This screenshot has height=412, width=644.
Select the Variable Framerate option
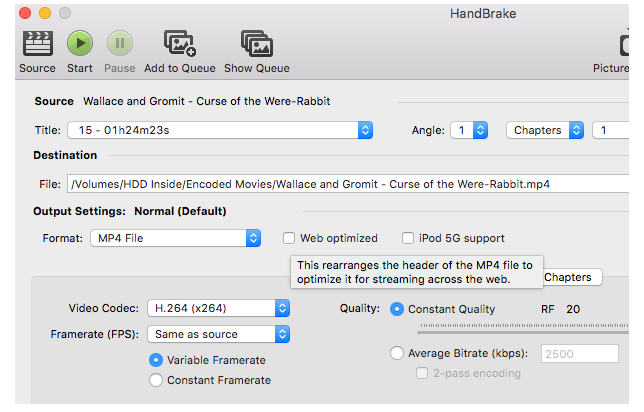(156, 360)
